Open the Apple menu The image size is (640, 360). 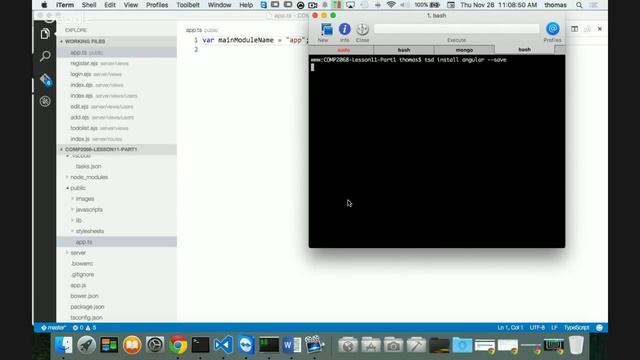coord(44,5)
